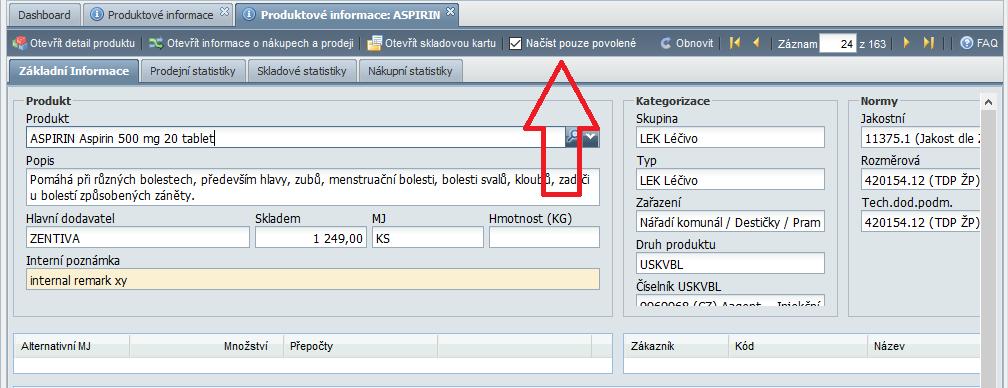Click the Interní poznámka field
Viewport: 1008px width, 388px height.
(313, 279)
